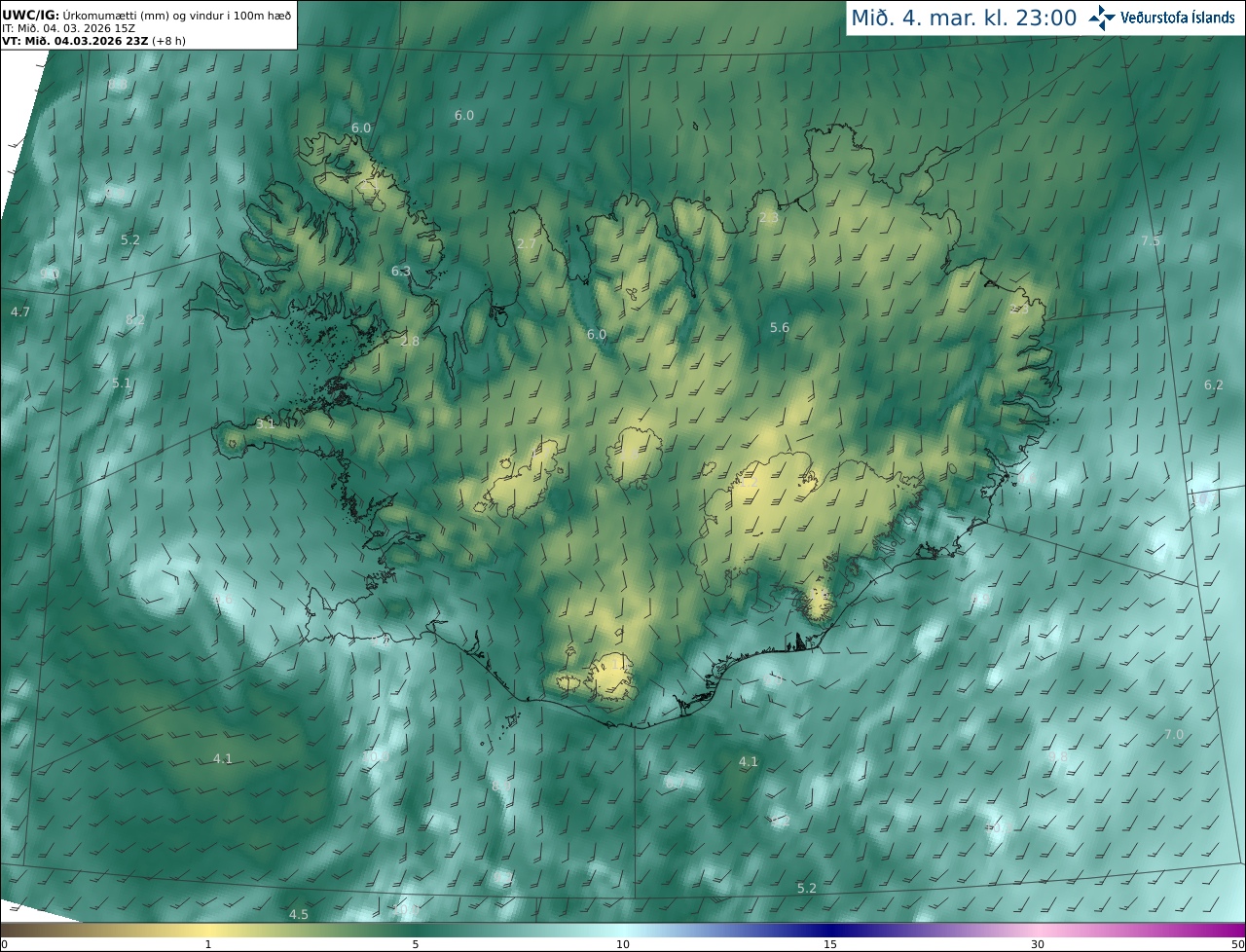Click the 'Mið. 4. mar. kl. 23:00' timestamp
Screen dimensions: 1246x952
pos(964,18)
